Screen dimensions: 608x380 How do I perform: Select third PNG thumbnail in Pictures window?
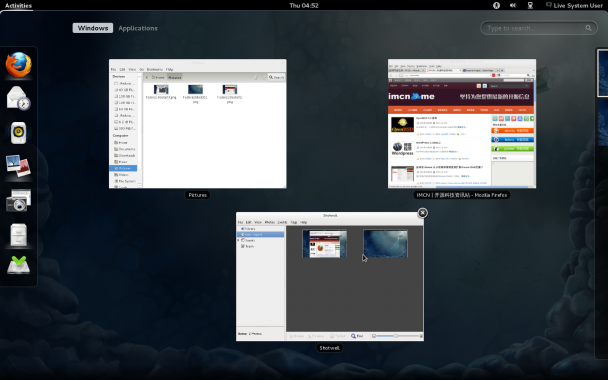pos(230,90)
